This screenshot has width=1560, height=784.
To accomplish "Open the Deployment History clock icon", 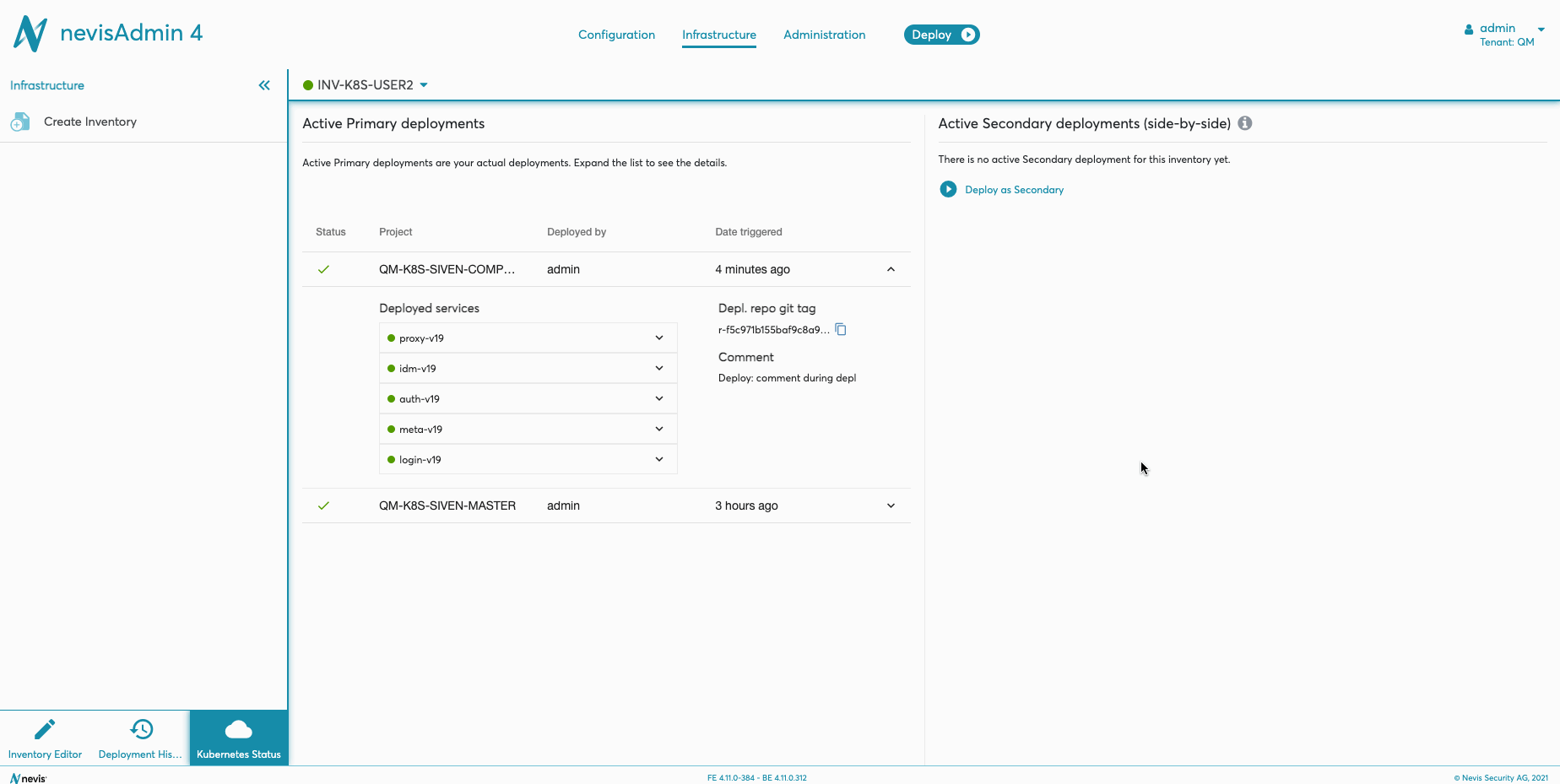I will click(141, 729).
